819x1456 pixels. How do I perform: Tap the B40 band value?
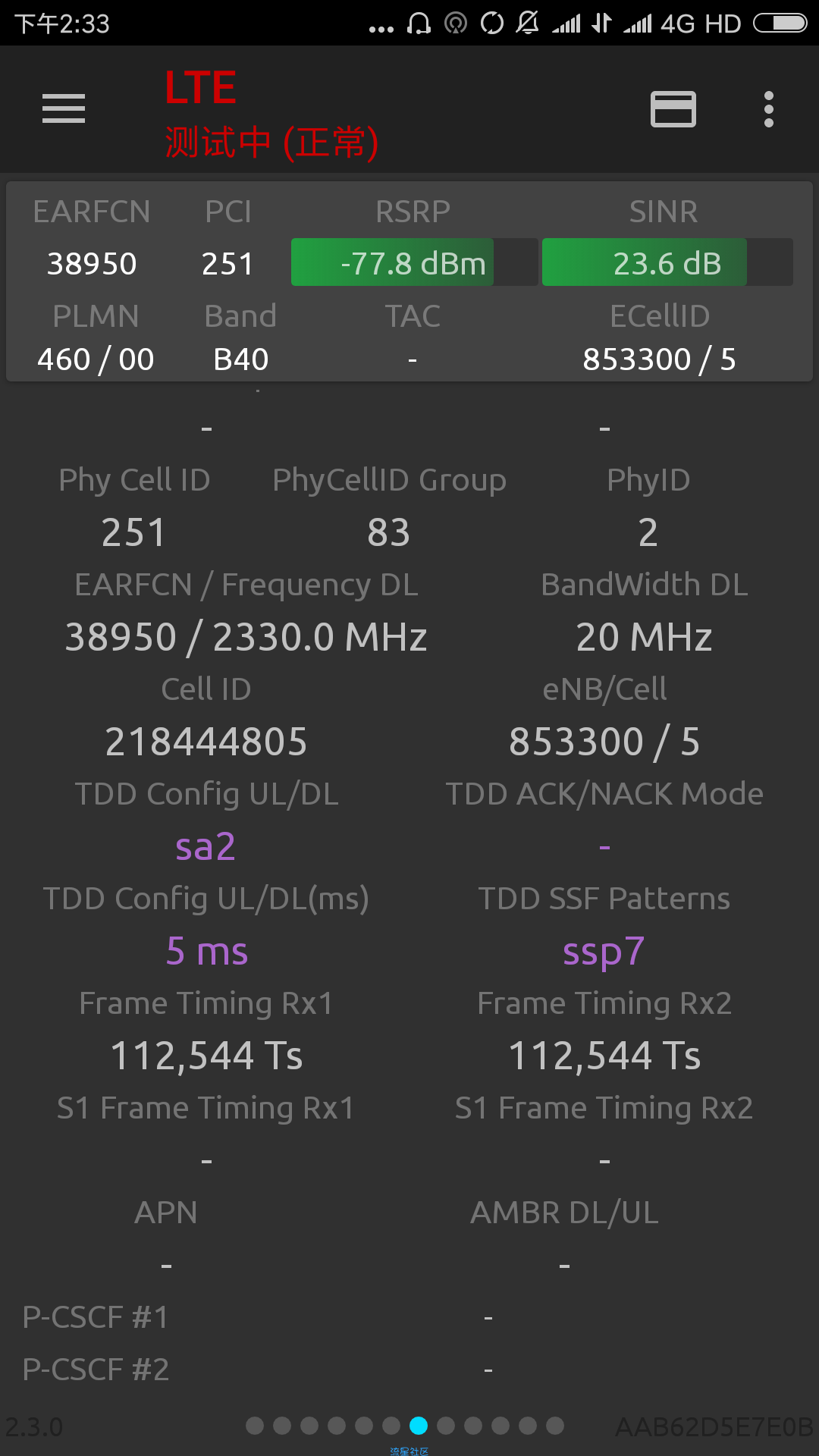(x=241, y=359)
